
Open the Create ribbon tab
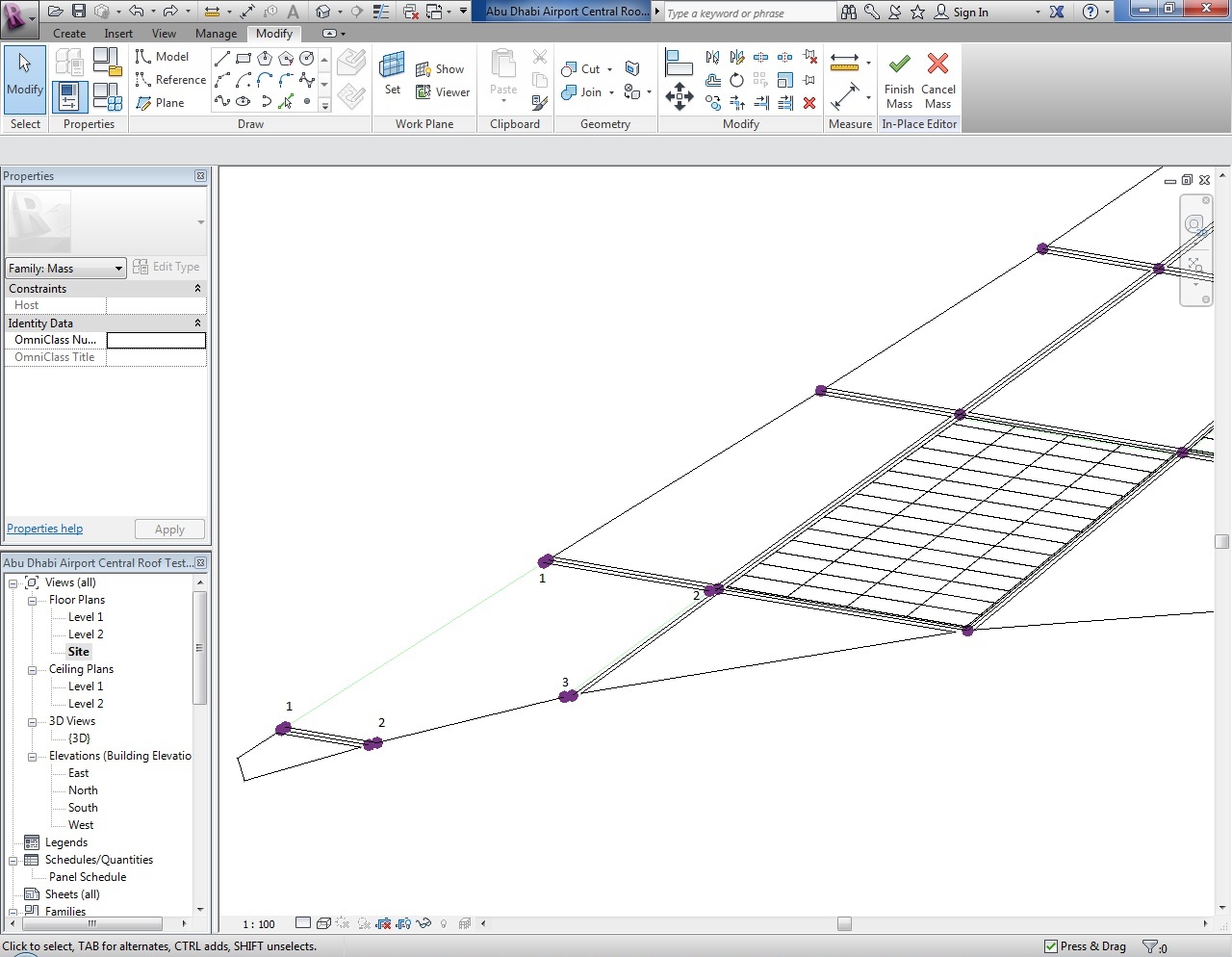click(x=69, y=34)
